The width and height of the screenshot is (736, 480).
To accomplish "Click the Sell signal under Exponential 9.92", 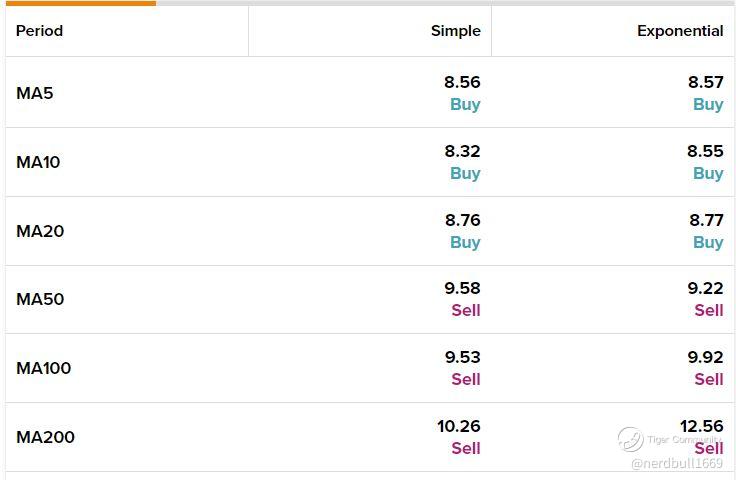I will pos(709,379).
